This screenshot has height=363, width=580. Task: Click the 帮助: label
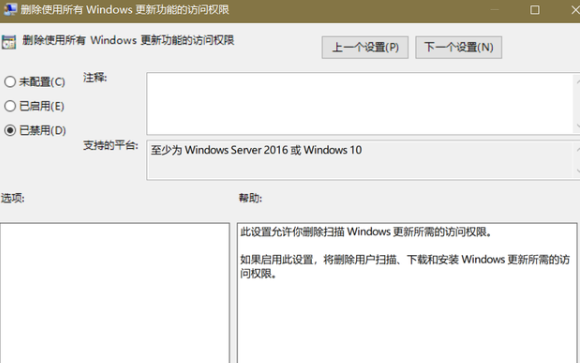(250, 198)
